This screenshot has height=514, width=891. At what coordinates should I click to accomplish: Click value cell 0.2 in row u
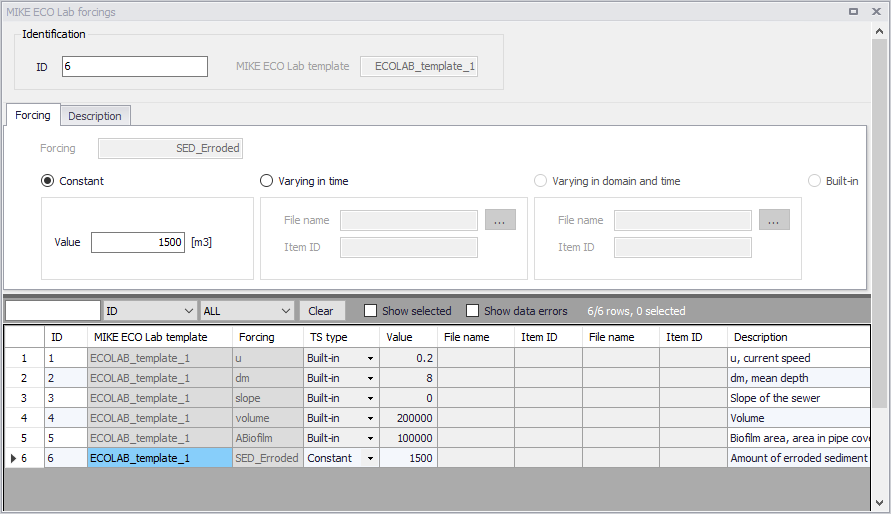point(409,358)
